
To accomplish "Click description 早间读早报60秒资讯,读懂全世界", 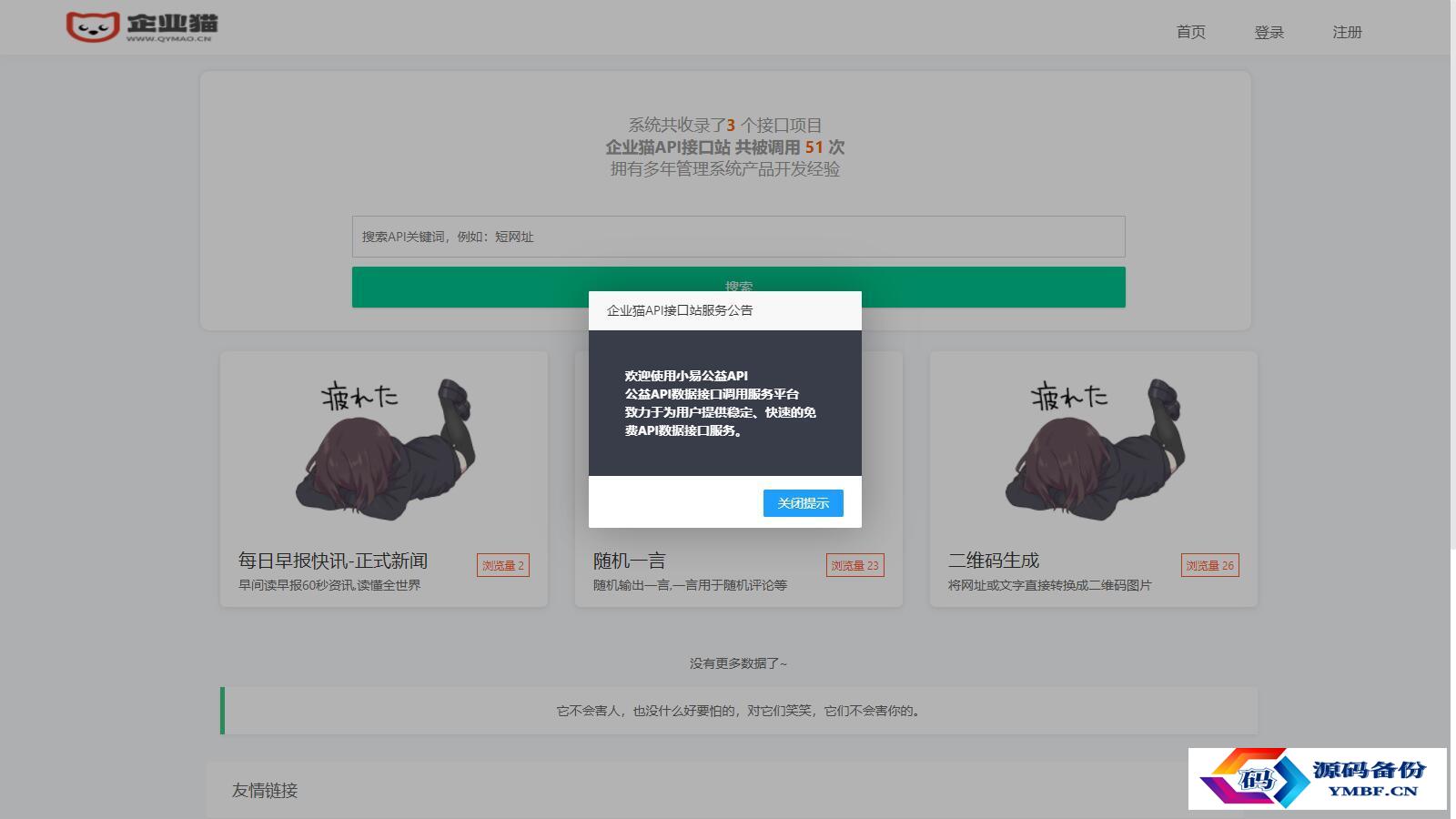I will [x=329, y=585].
